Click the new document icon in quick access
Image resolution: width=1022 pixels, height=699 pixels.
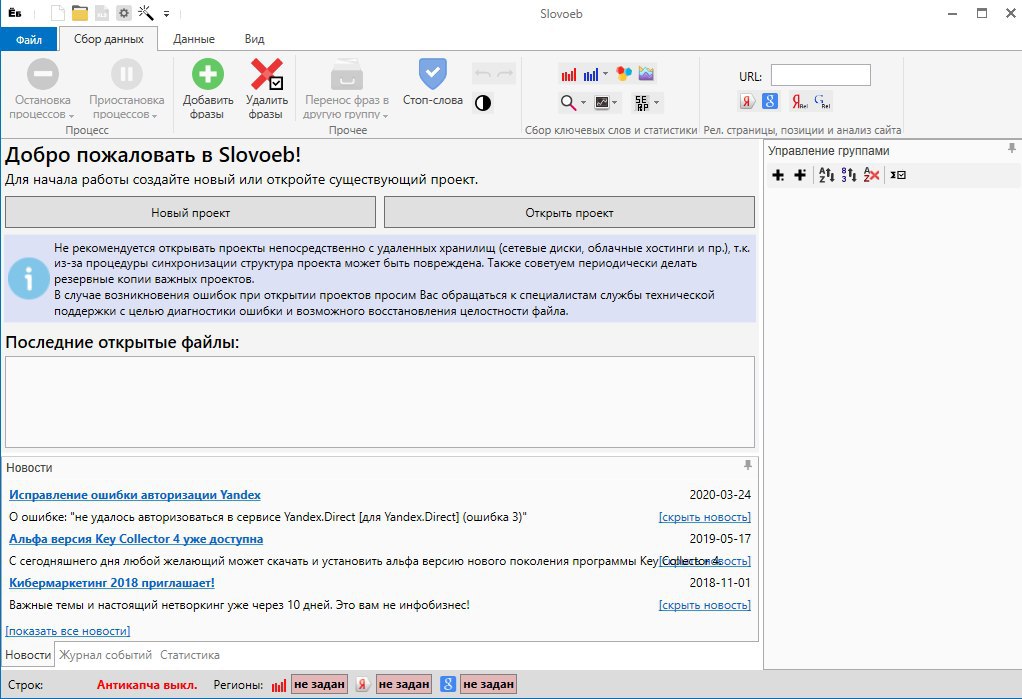[x=58, y=13]
